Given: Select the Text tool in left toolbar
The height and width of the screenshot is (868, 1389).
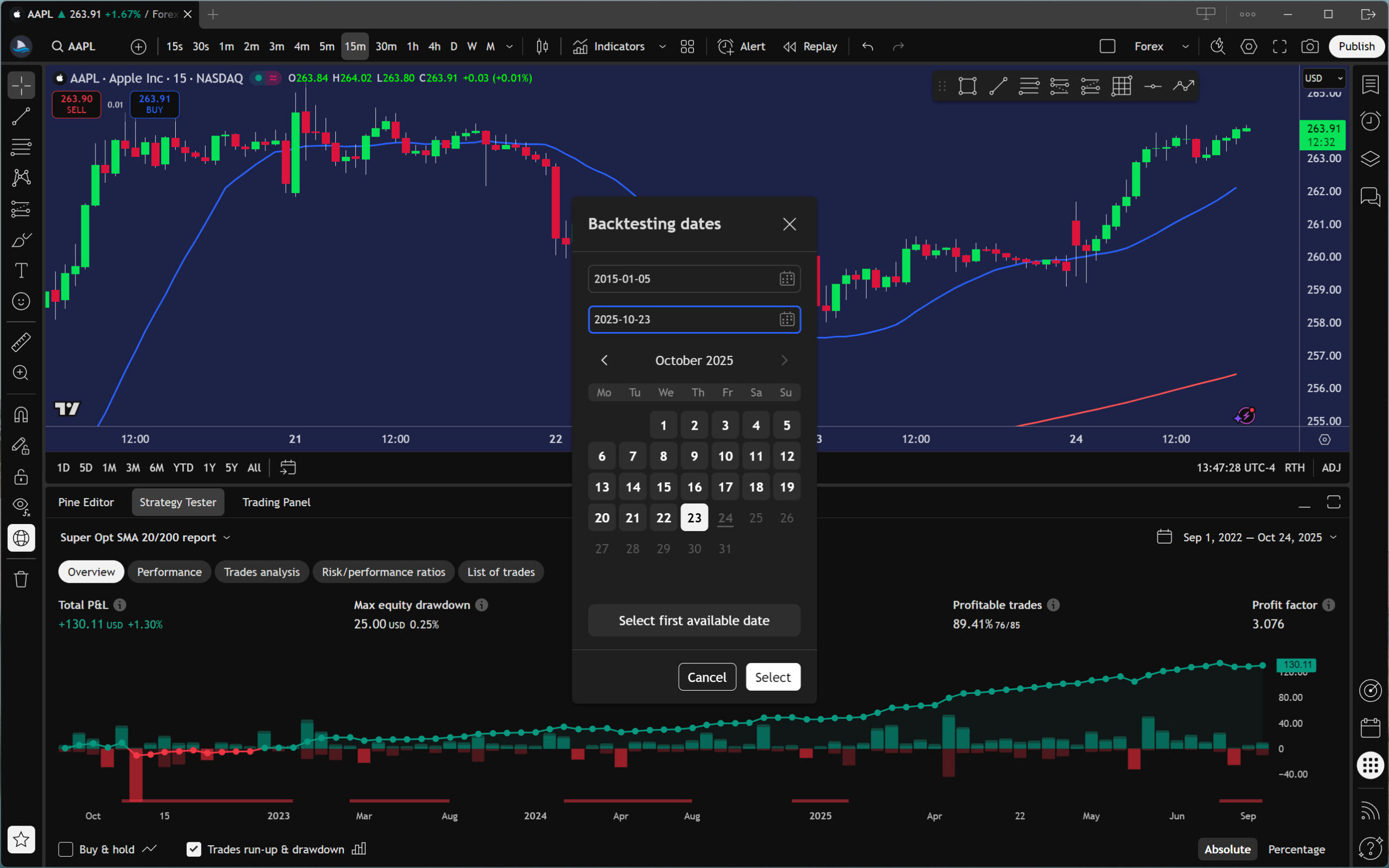Looking at the screenshot, I should 21,270.
